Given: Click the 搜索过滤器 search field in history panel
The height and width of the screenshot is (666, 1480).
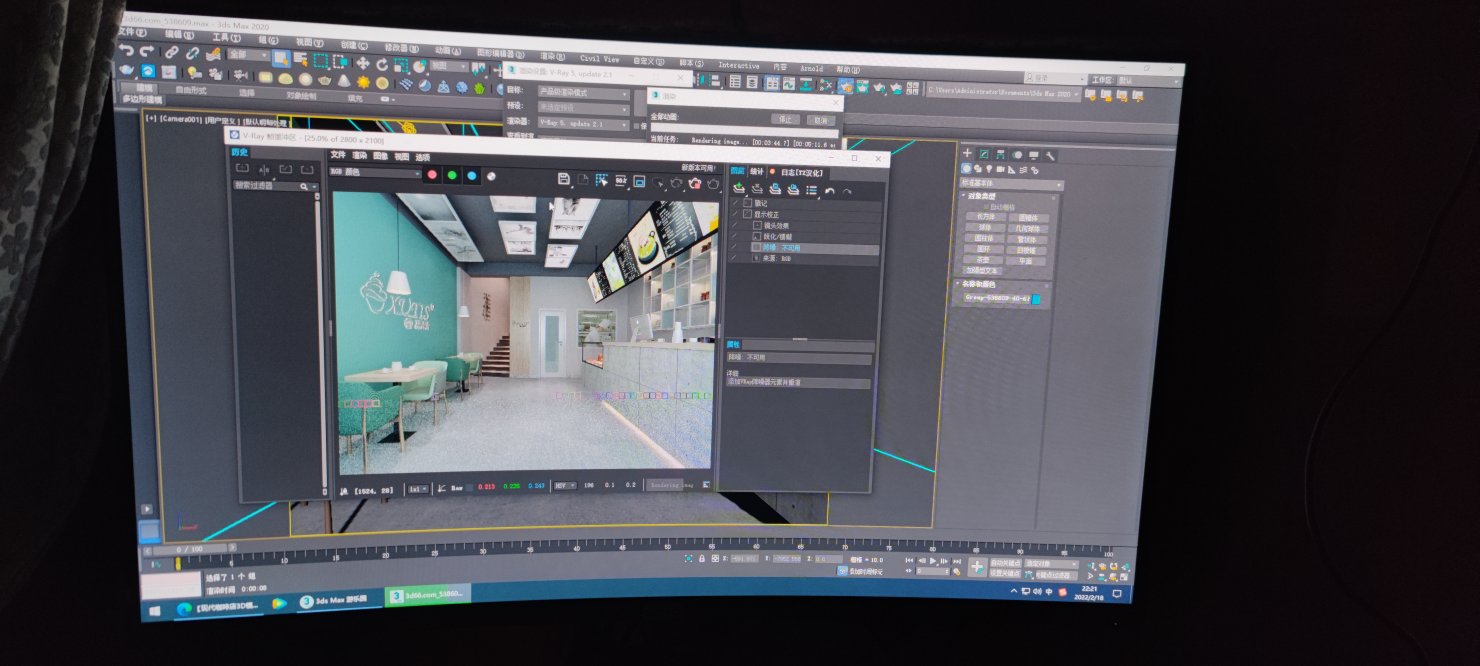Looking at the screenshot, I should click(275, 186).
